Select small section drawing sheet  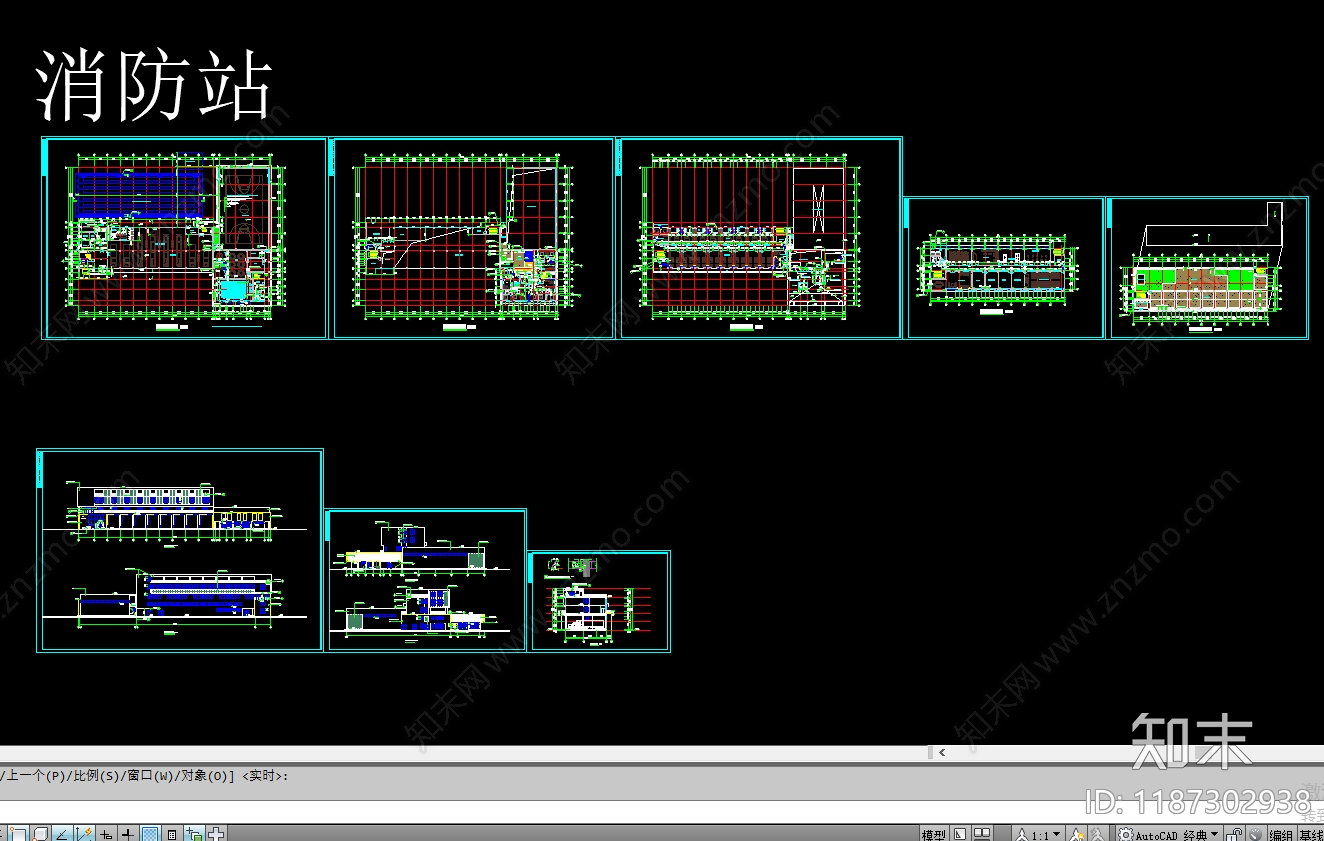599,601
